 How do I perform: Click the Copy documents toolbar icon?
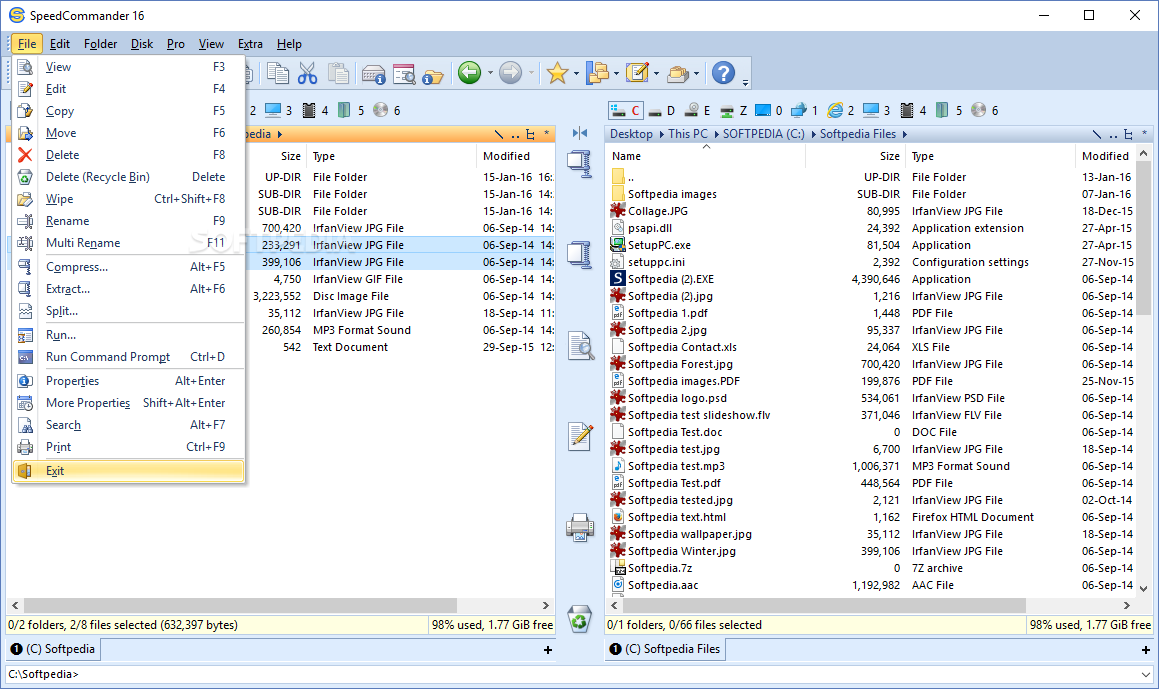278,72
